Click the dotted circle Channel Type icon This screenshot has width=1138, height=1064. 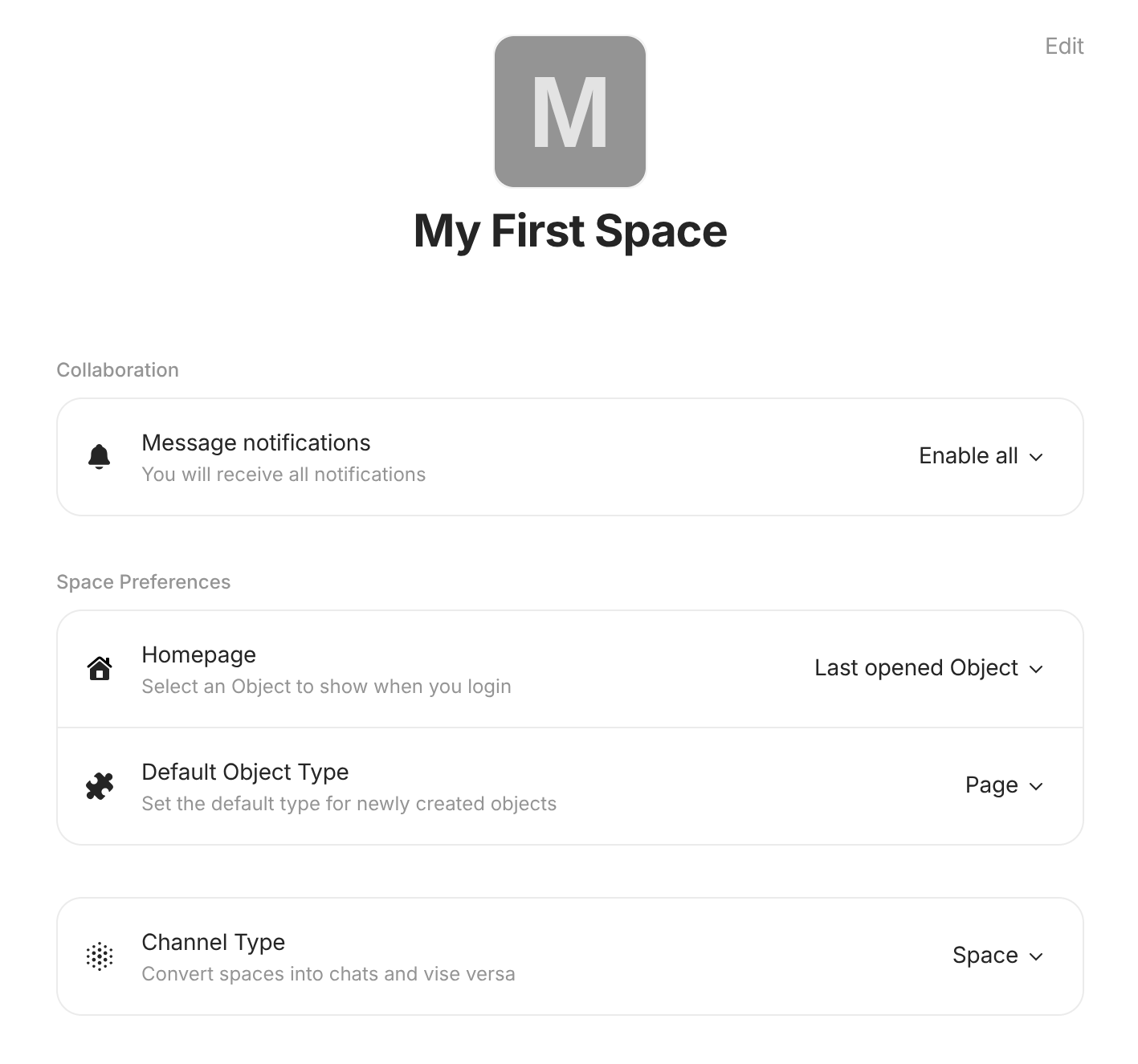[x=100, y=956]
